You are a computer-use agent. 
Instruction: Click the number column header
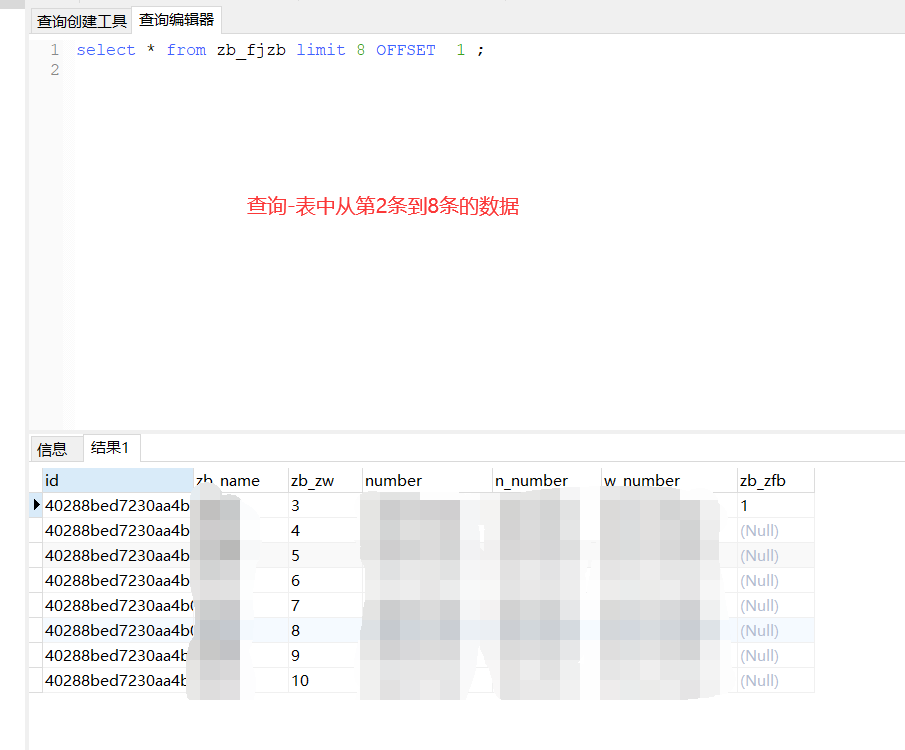click(x=427, y=480)
